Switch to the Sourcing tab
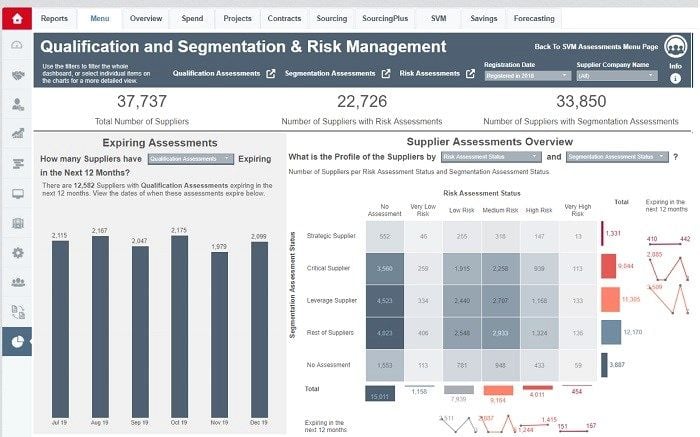The height and width of the screenshot is (437, 700). pyautogui.click(x=332, y=18)
